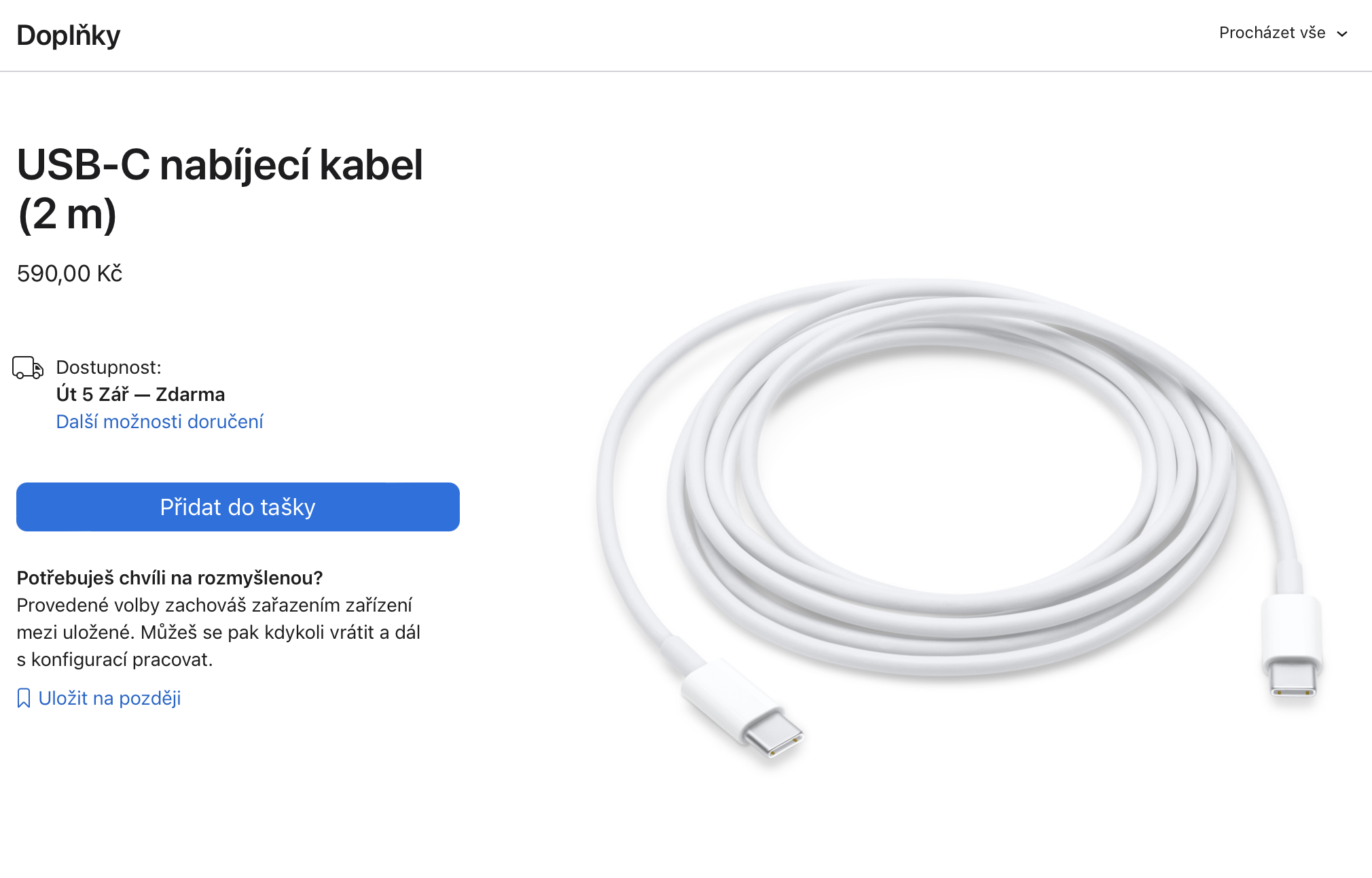The image size is (1372, 878).
Task: Click the Provedené volby description paragraph
Action: pos(218,633)
